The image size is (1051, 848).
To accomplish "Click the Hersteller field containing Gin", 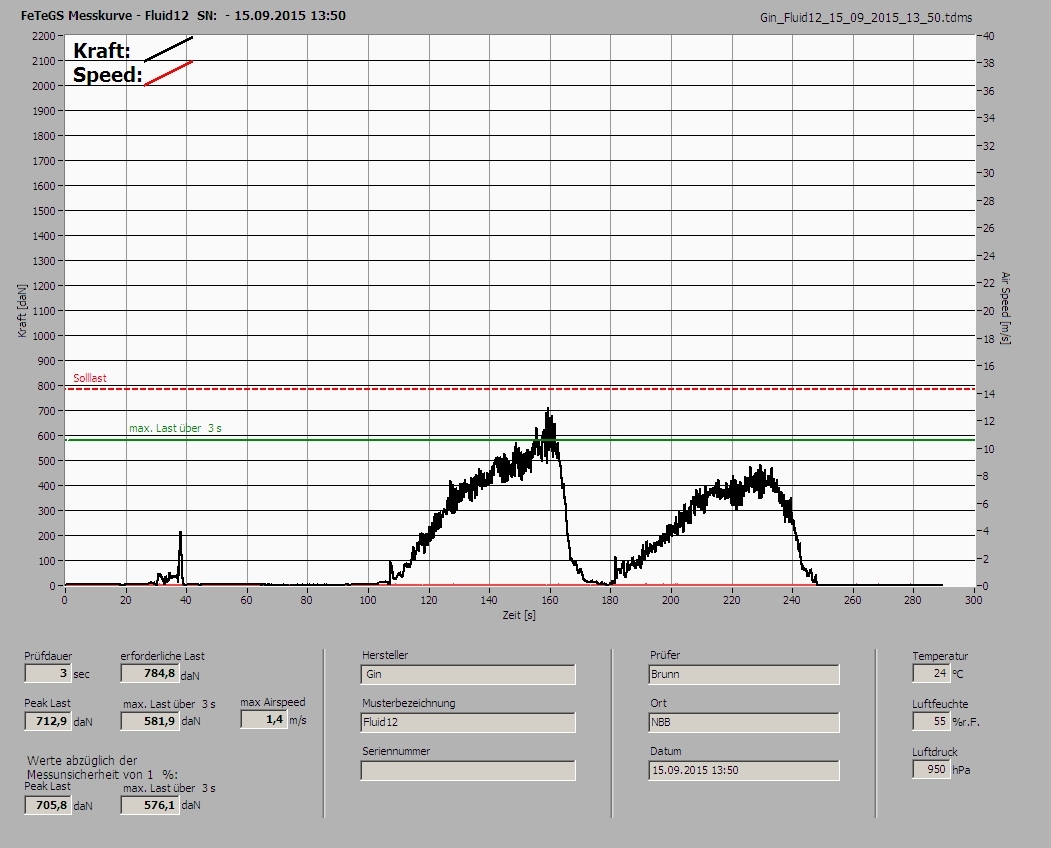I will point(468,674).
